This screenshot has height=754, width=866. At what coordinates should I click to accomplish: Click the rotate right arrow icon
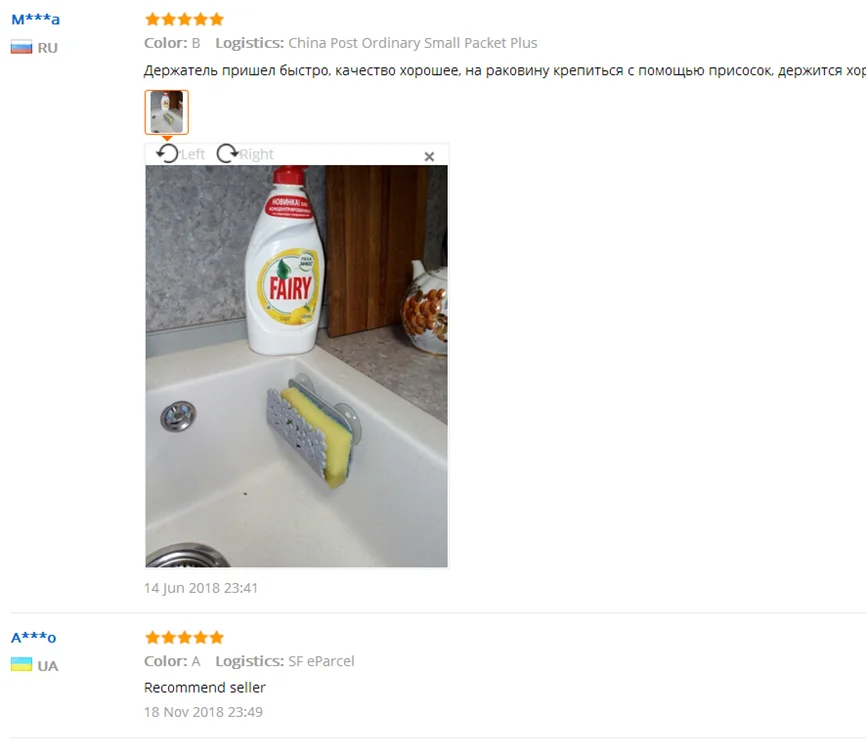227,153
